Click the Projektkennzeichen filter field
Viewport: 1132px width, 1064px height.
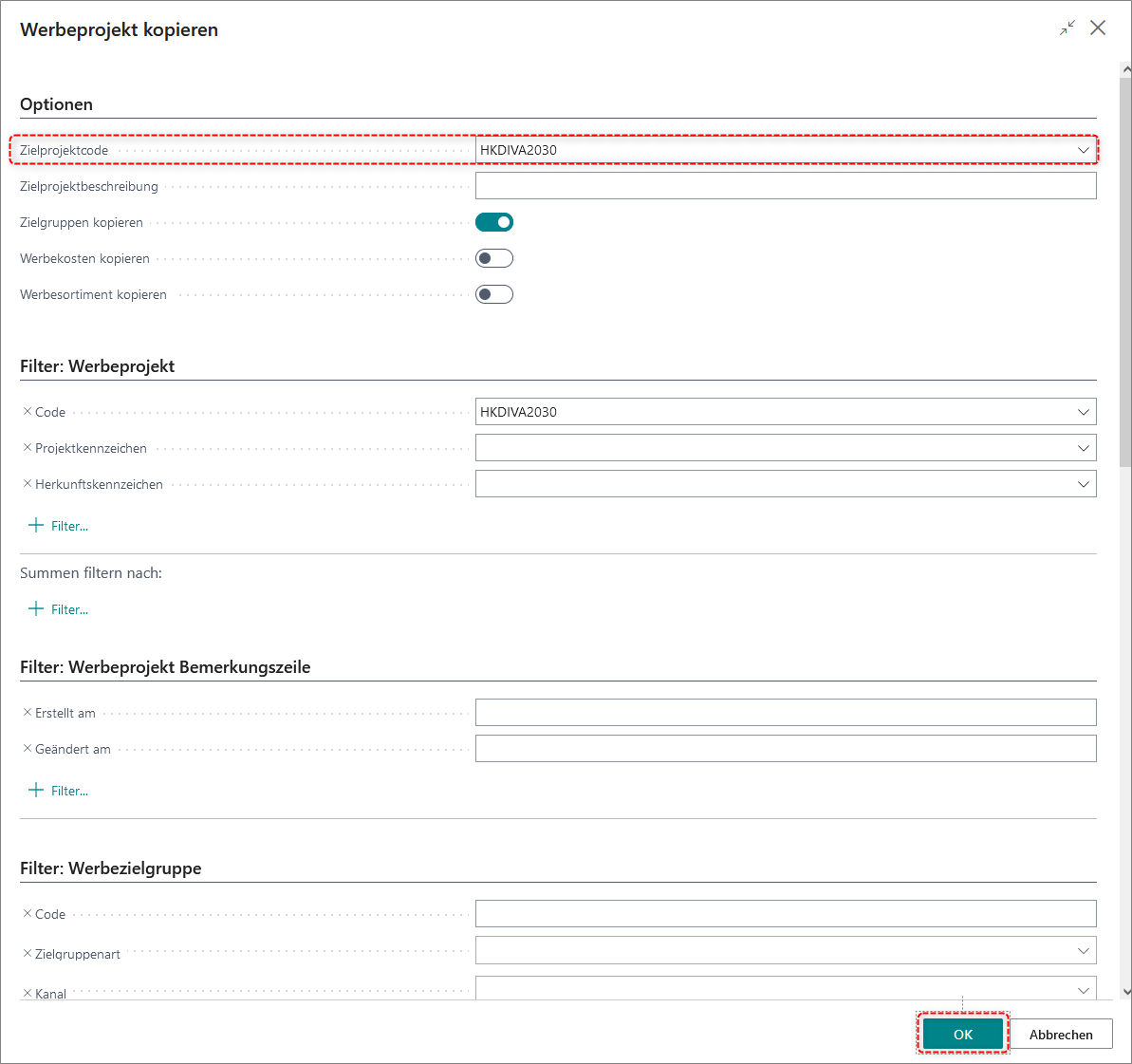pos(786,448)
